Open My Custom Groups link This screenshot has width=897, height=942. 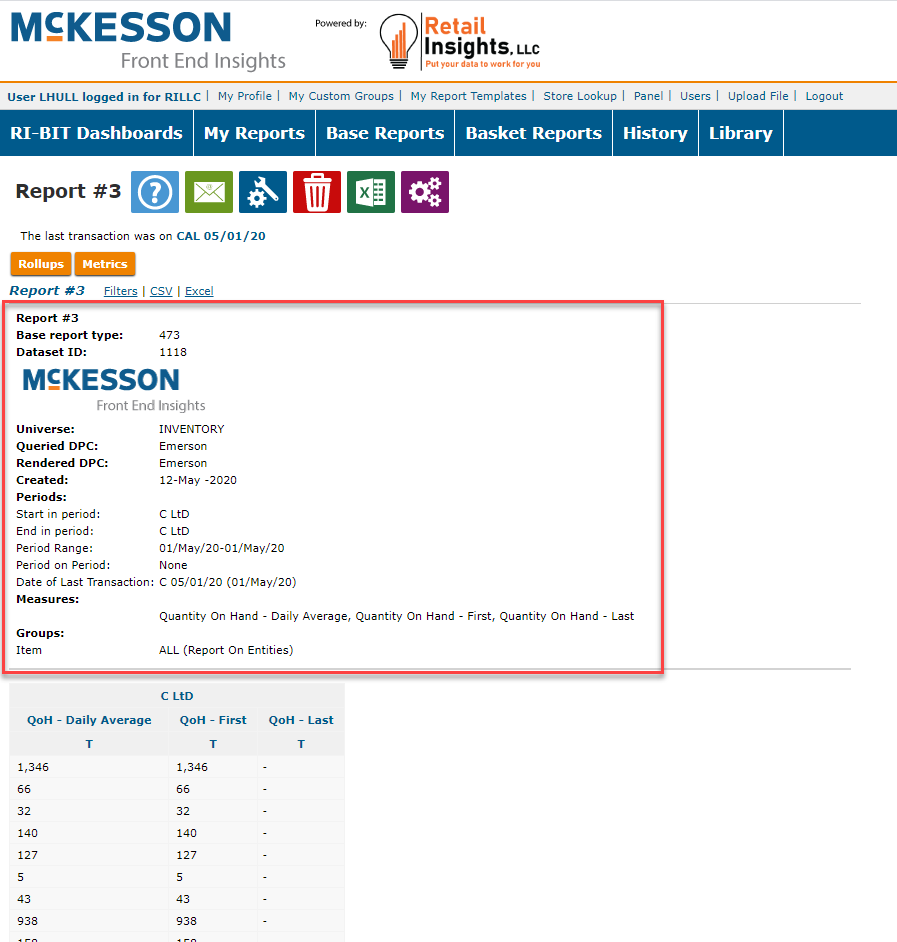point(341,96)
